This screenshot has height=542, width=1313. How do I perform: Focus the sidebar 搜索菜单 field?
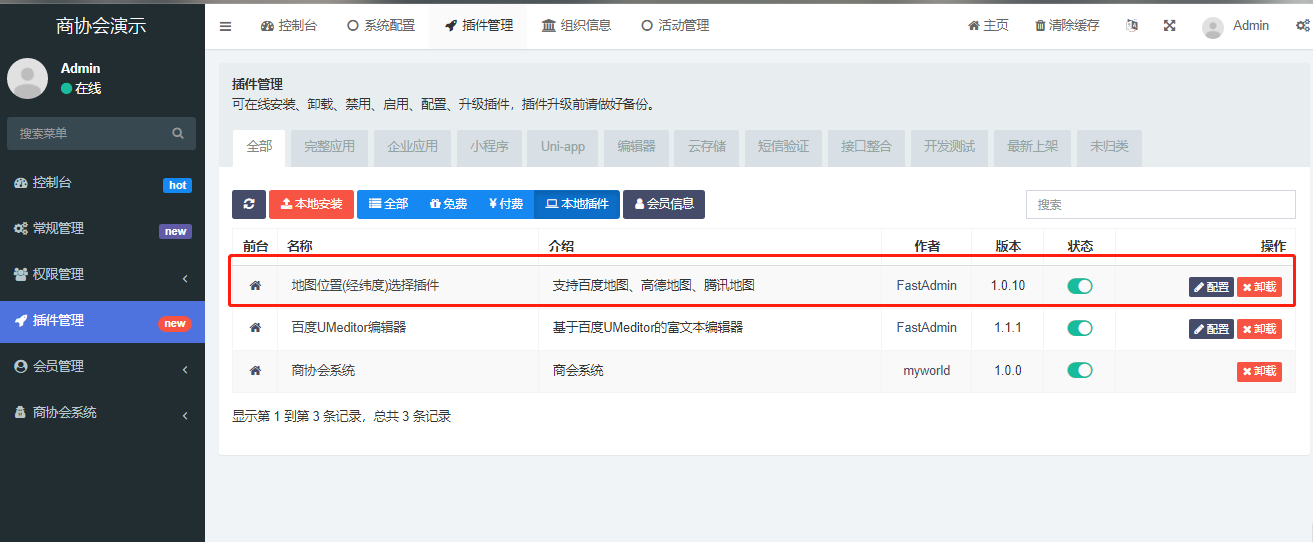(x=87, y=133)
